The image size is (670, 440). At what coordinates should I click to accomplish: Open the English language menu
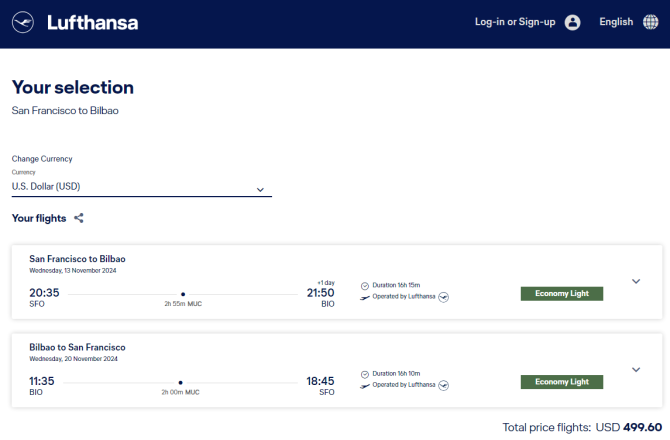616,22
